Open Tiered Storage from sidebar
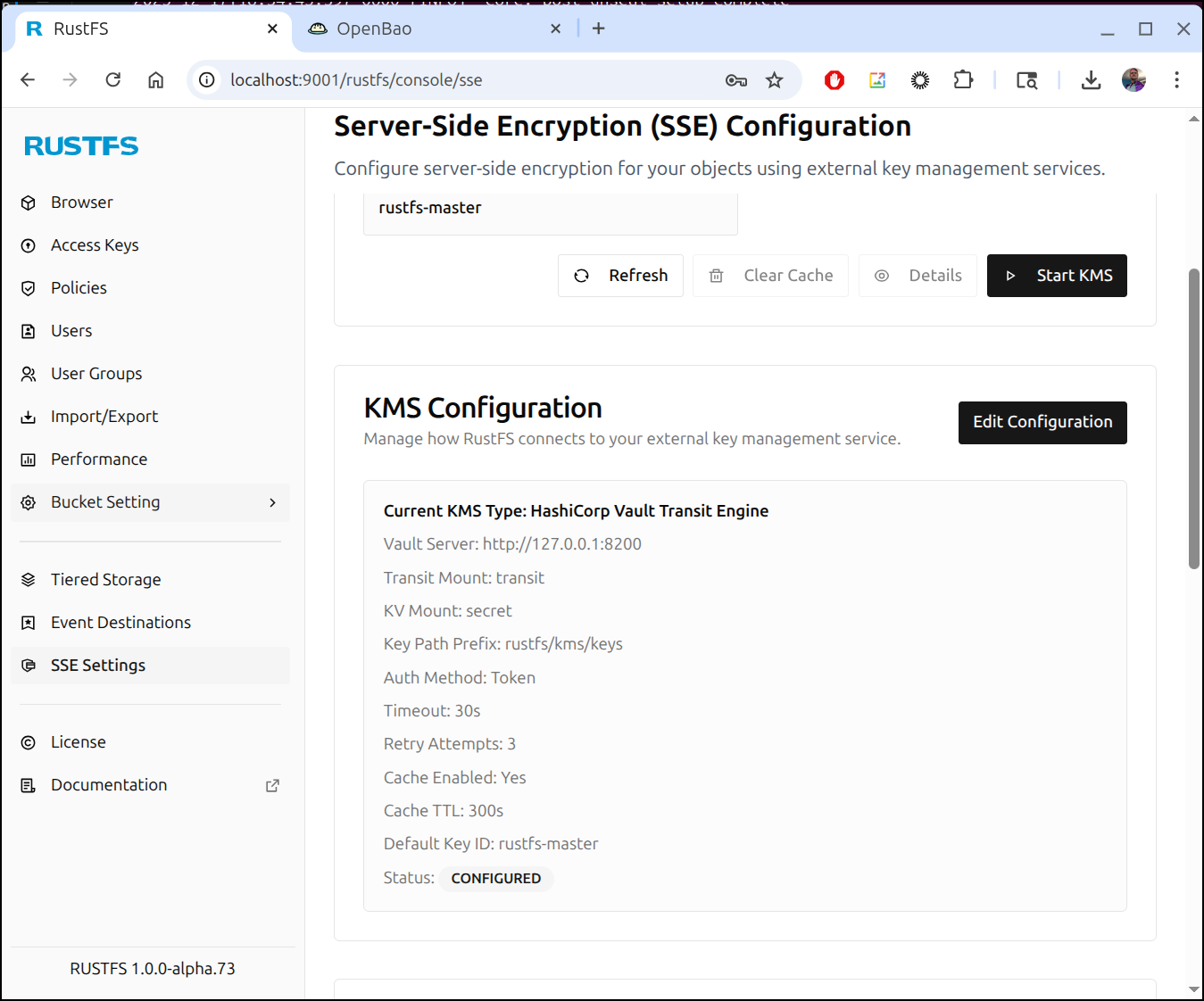The width and height of the screenshot is (1204, 1001). point(105,580)
